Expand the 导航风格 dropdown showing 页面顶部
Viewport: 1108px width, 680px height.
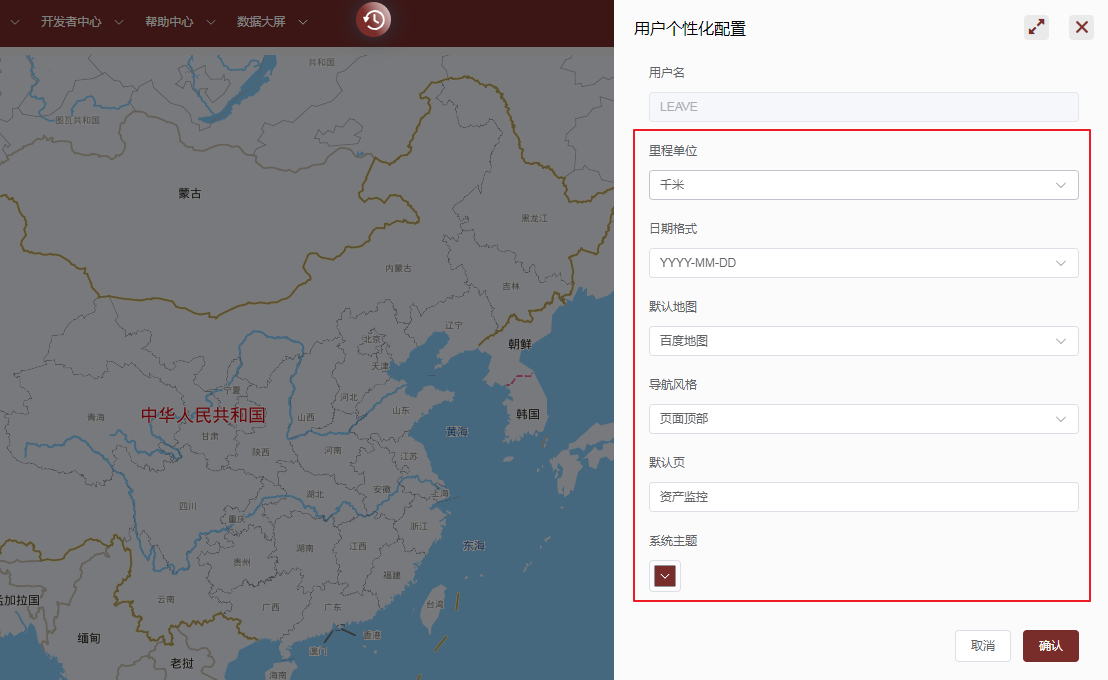click(863, 419)
